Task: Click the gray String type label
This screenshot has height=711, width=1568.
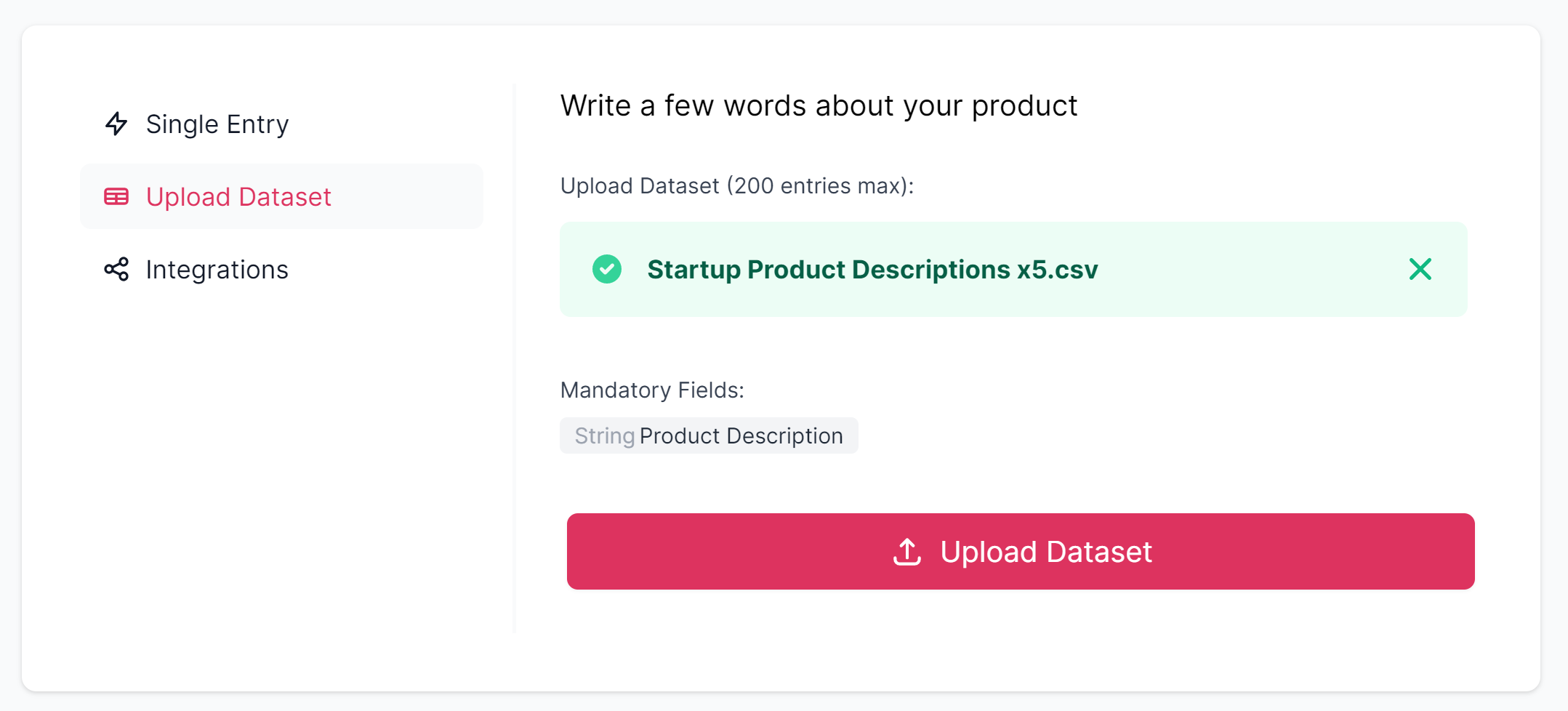Action: pos(605,435)
